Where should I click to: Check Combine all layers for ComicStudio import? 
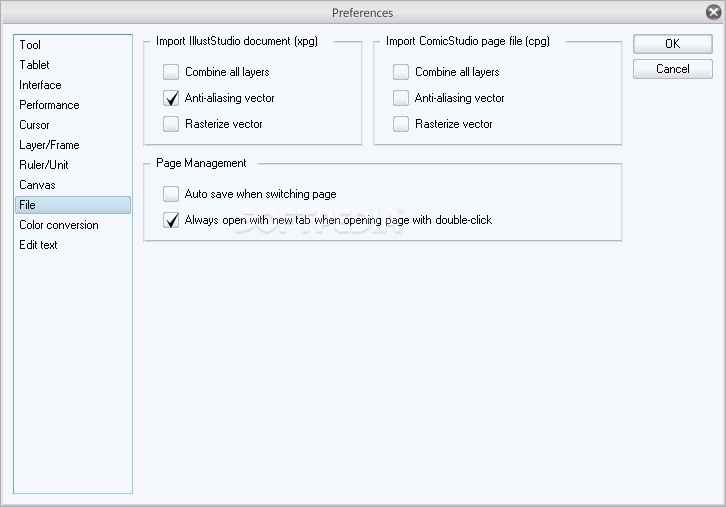pos(401,72)
